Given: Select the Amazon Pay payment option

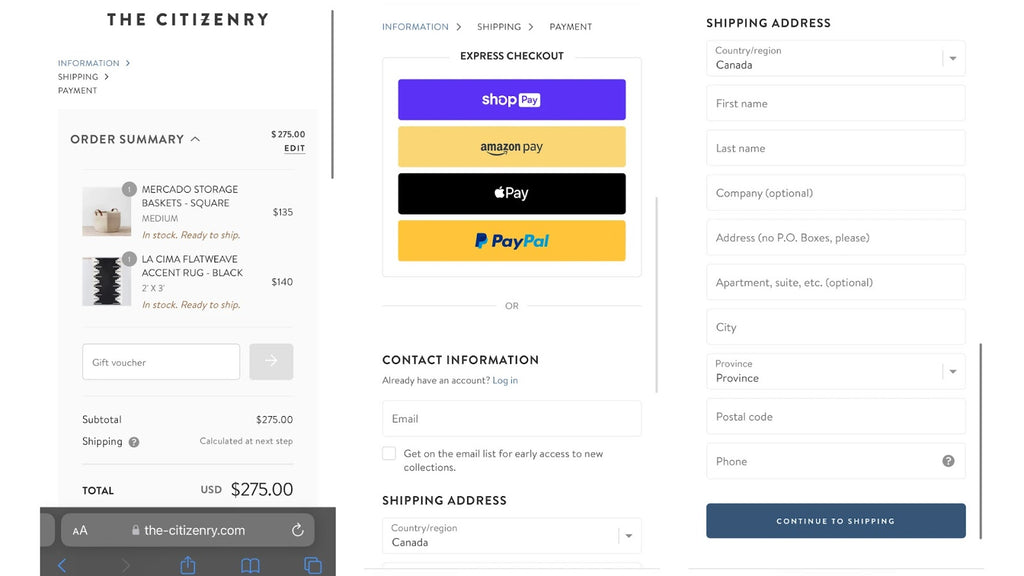Looking at the screenshot, I should pos(511,146).
